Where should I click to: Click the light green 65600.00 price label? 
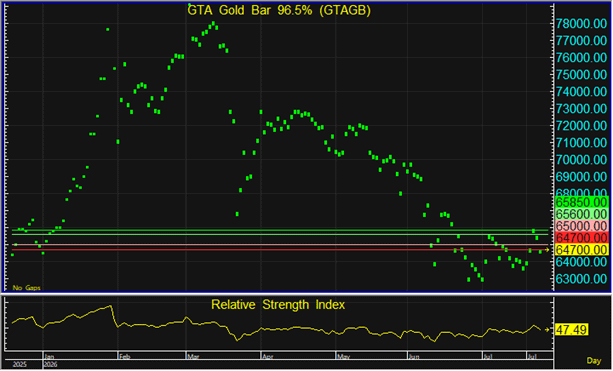point(581,214)
